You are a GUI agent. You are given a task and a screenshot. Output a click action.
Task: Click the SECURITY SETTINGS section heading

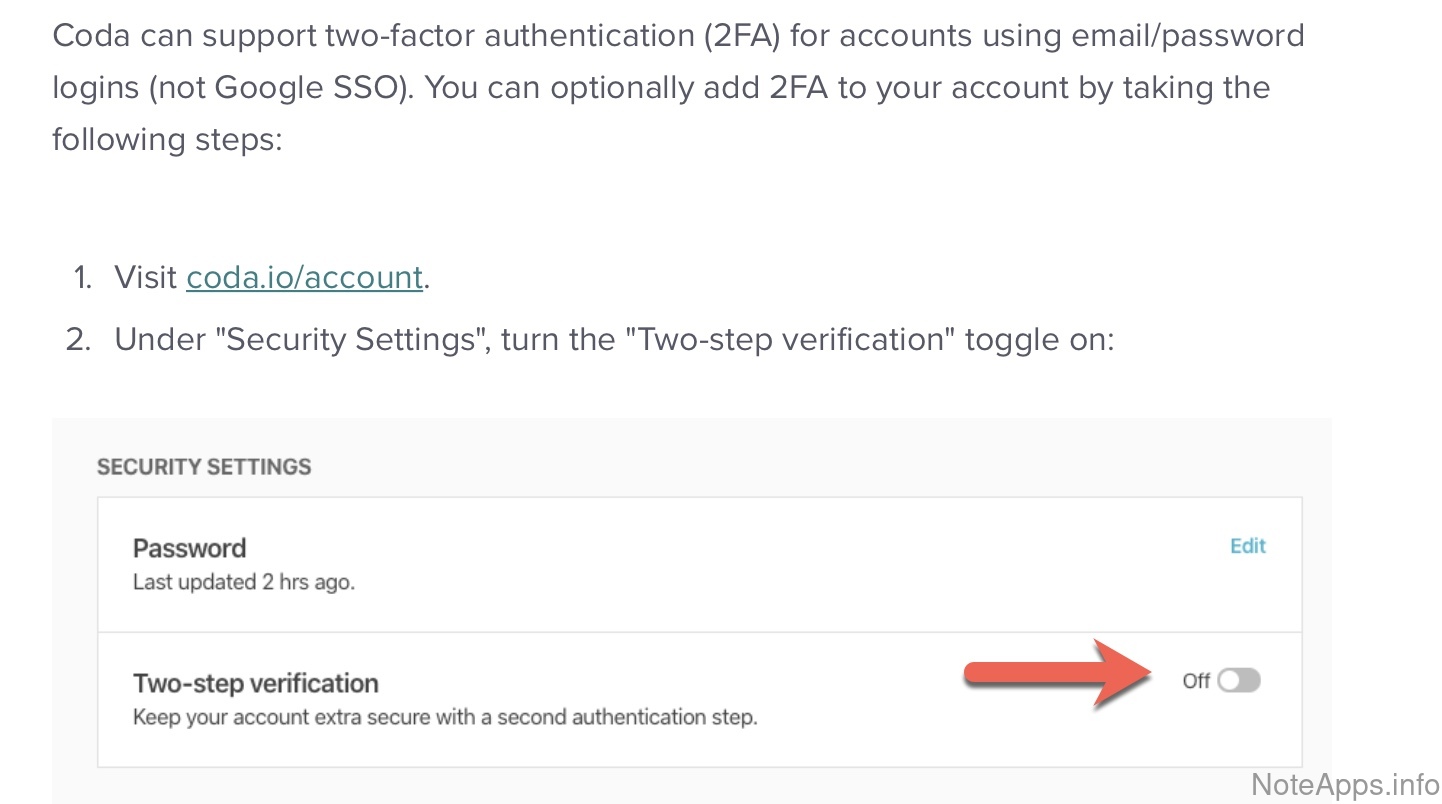204,467
